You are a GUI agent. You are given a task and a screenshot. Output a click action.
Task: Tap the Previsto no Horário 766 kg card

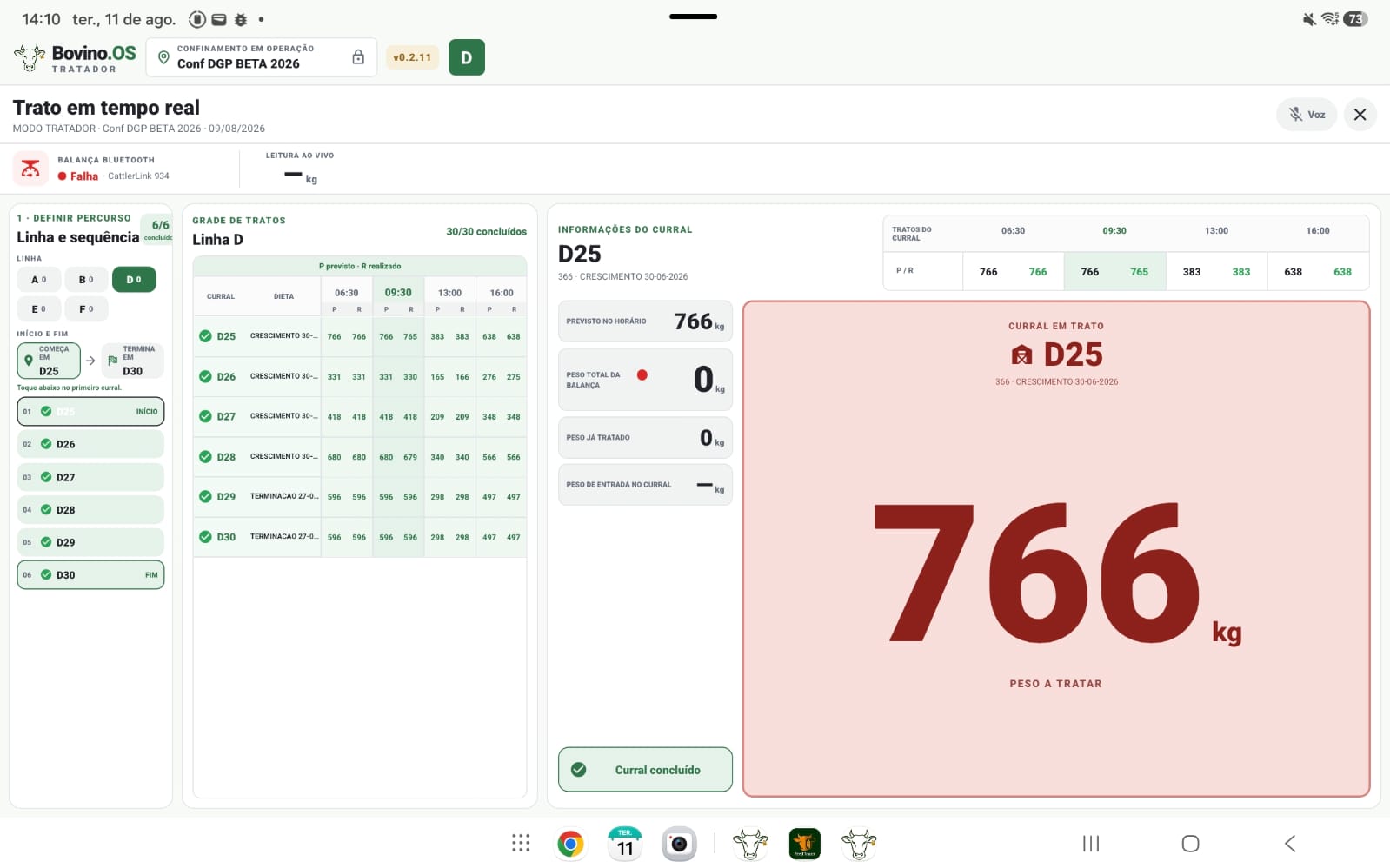(x=645, y=321)
